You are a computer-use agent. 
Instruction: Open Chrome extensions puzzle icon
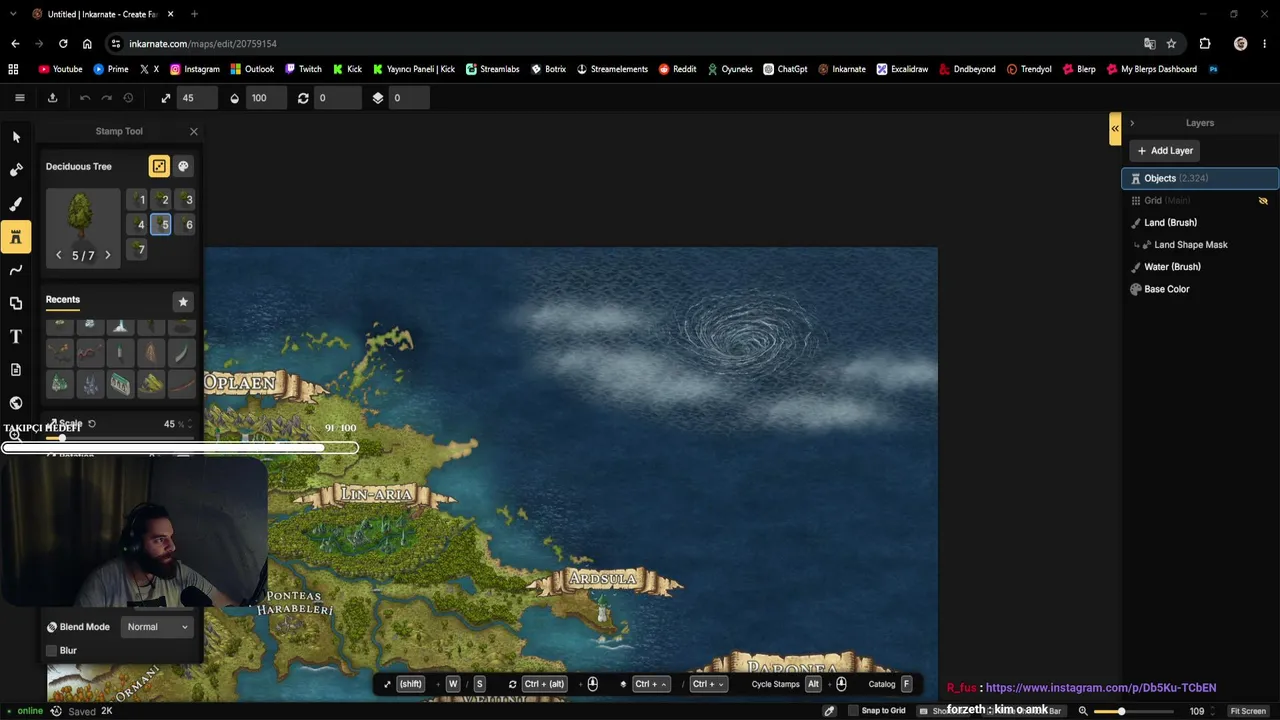[x=1205, y=44]
